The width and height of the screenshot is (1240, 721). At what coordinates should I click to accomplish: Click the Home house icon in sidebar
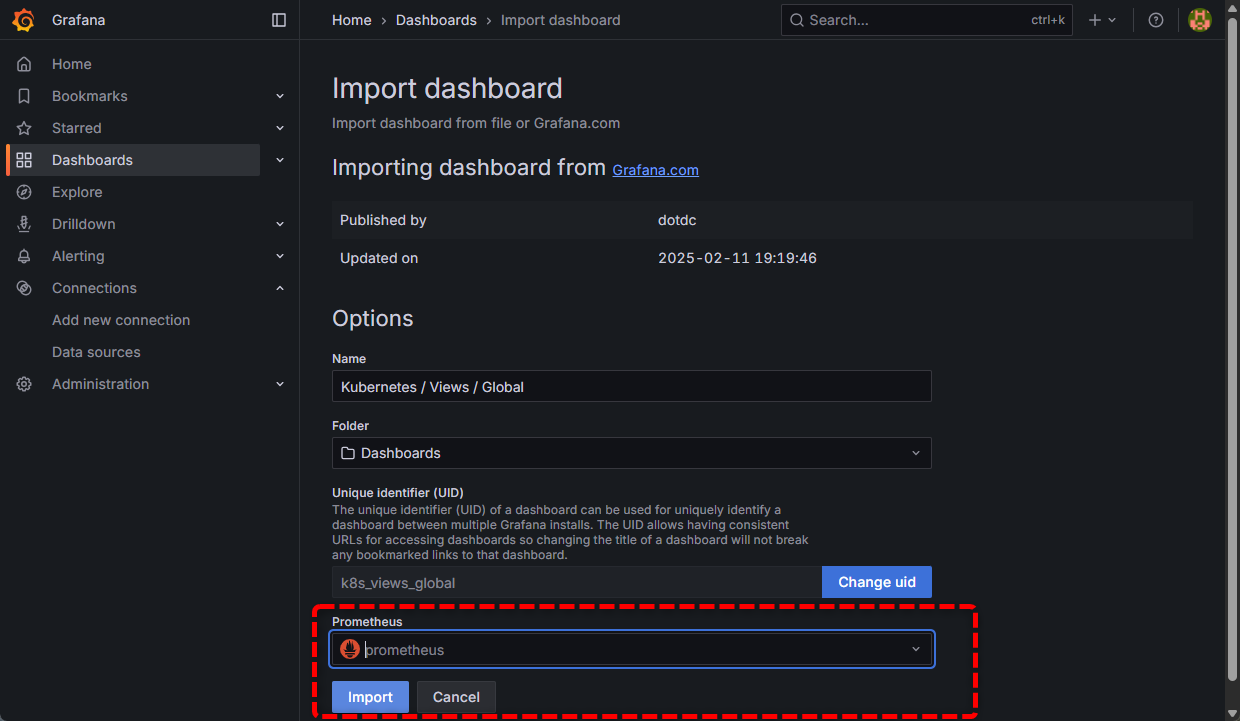24,64
